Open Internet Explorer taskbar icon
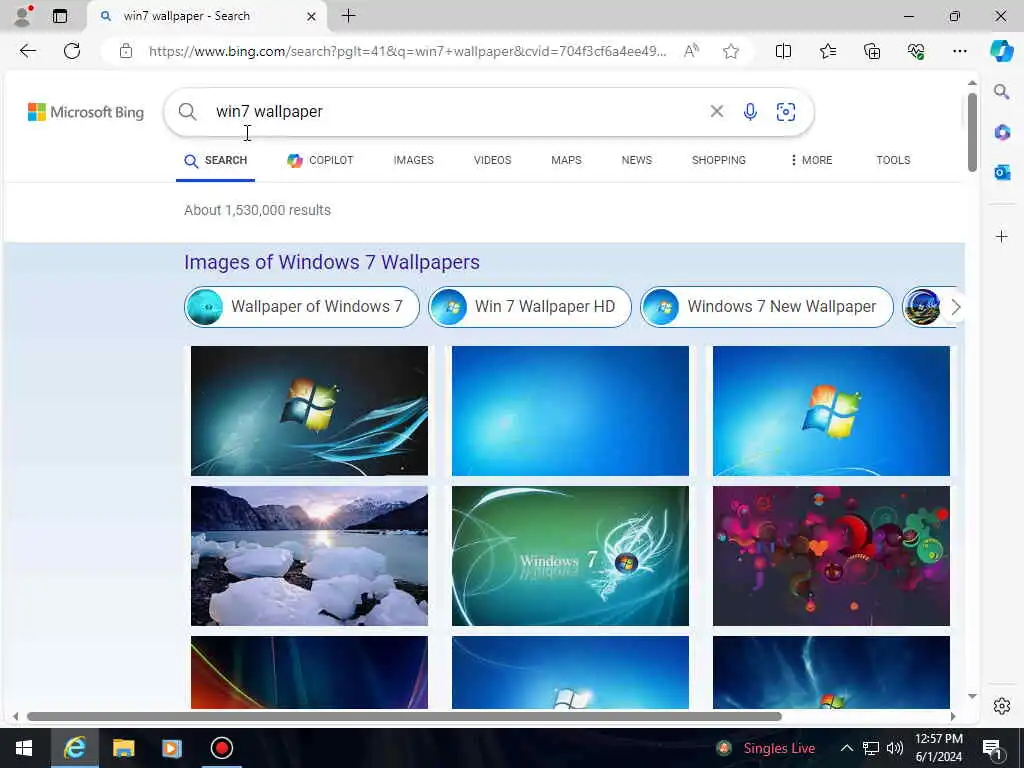This screenshot has height=768, width=1024. (x=74, y=748)
